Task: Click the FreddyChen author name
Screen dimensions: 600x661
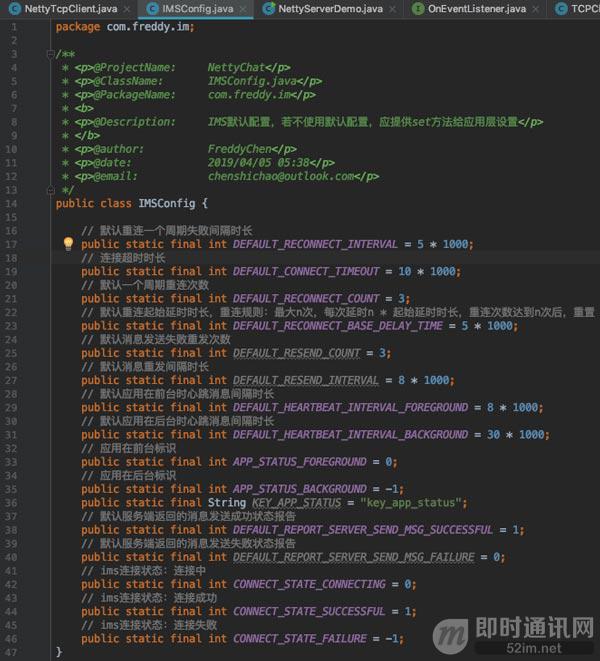Action: coord(239,149)
